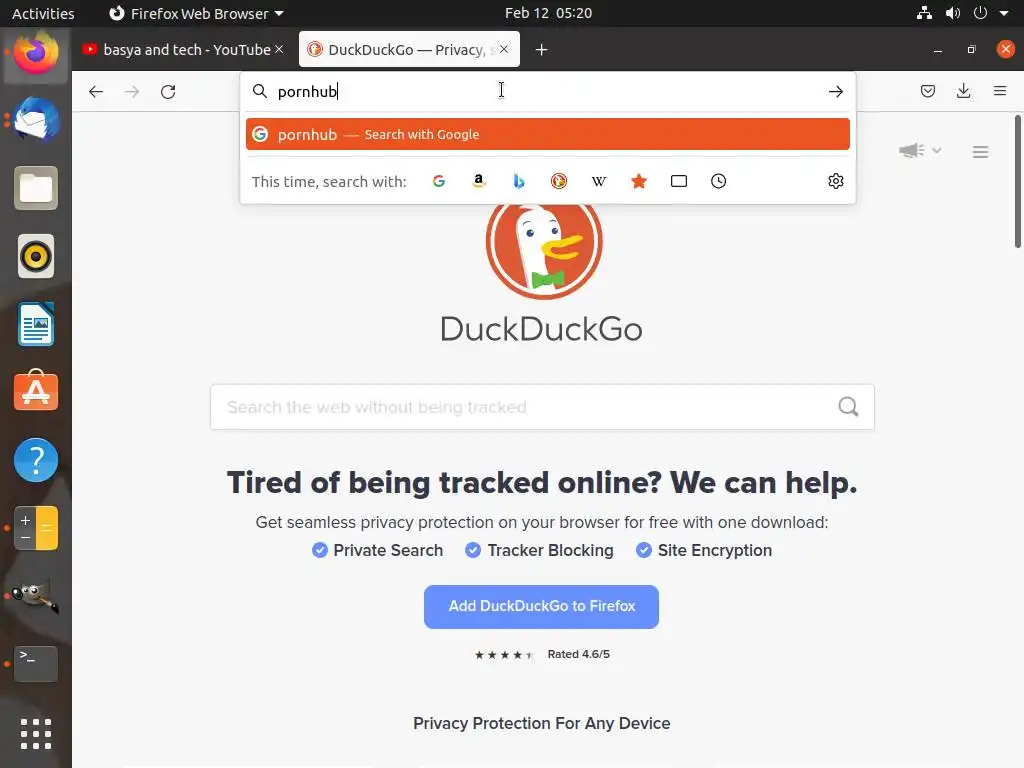This screenshot has width=1024, height=768.
Task: Open the Firefox Web Browser app menu
Action: pos(197,13)
